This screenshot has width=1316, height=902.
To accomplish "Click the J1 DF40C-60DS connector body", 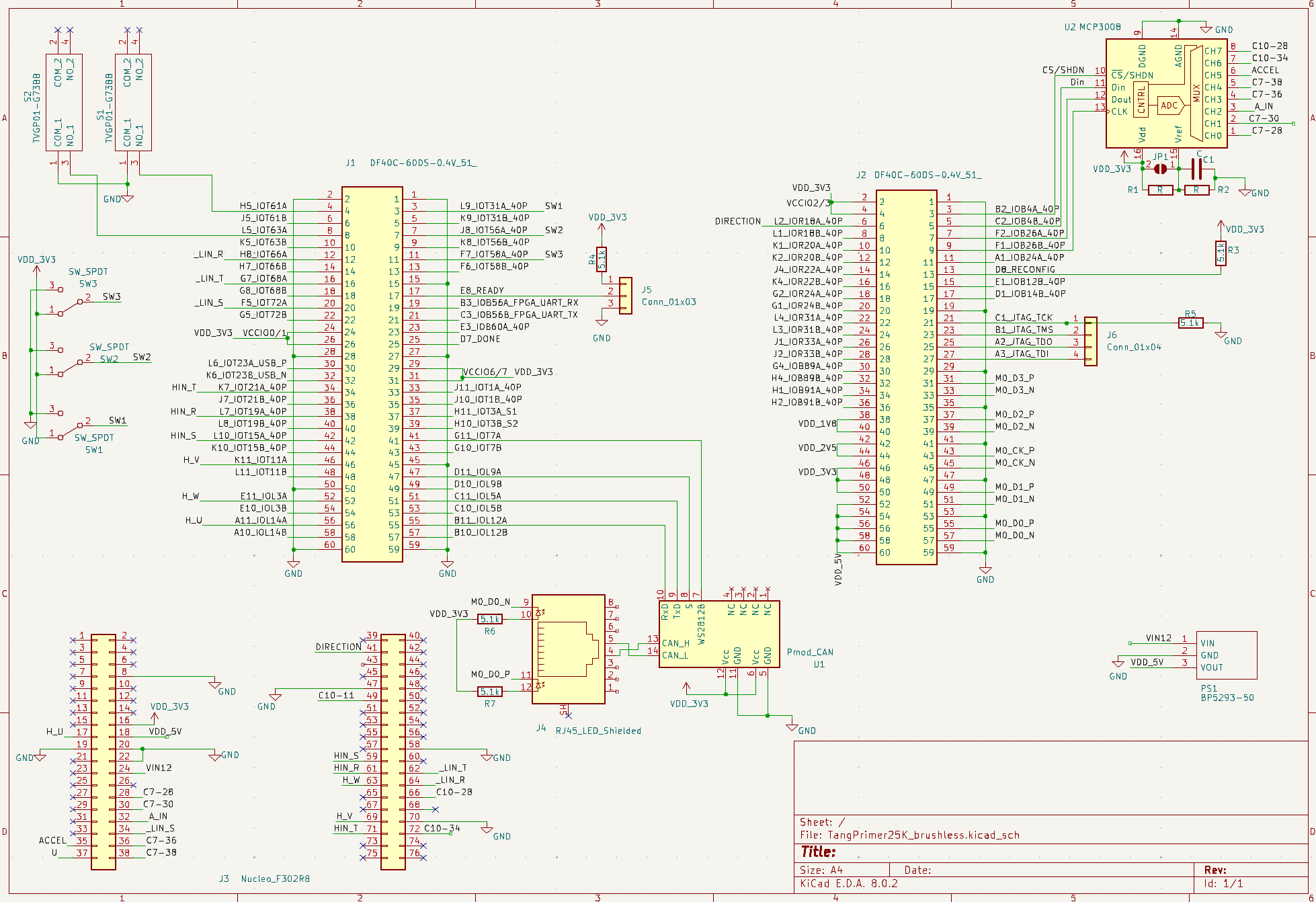I will 372,374.
